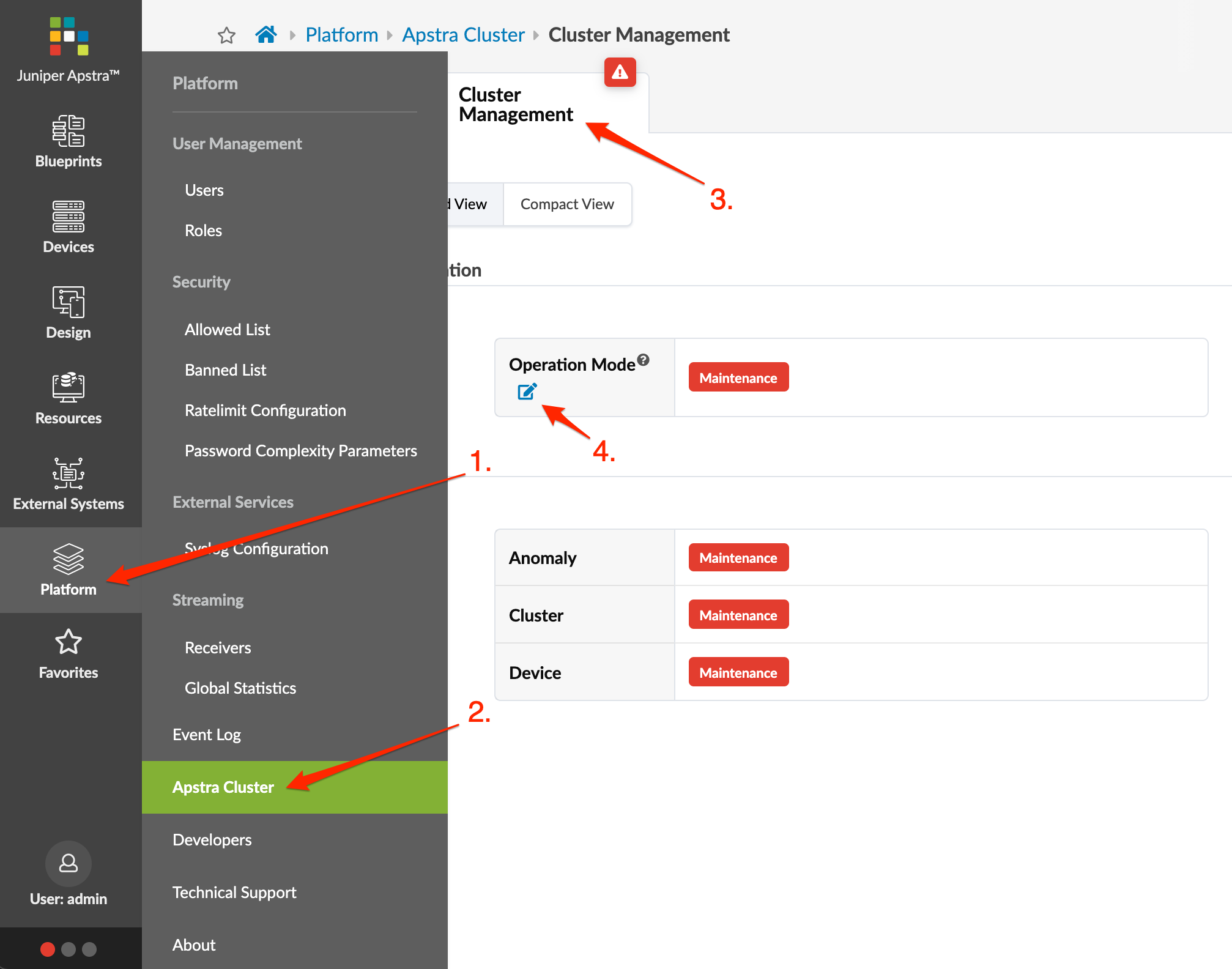Select the External Systems sidebar icon
The width and height of the screenshot is (1232, 969).
pyautogui.click(x=68, y=483)
